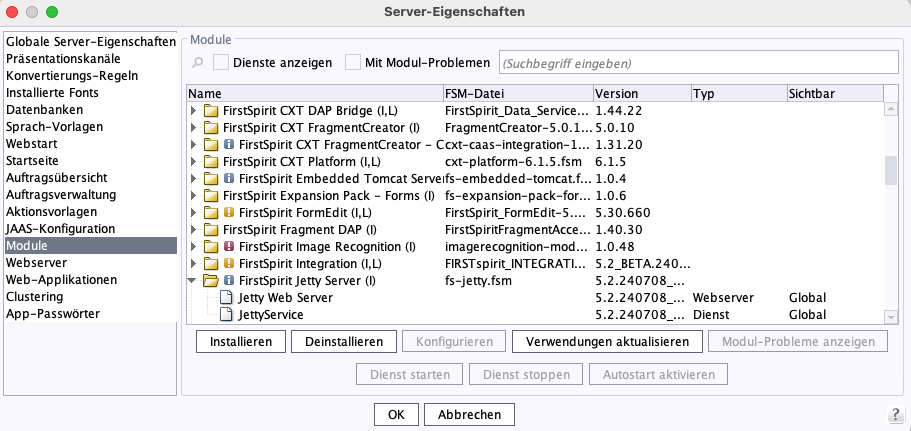Click folder icon of FirstSpirit FormEdit row
Viewport: 911px width, 431px height.
[211, 213]
